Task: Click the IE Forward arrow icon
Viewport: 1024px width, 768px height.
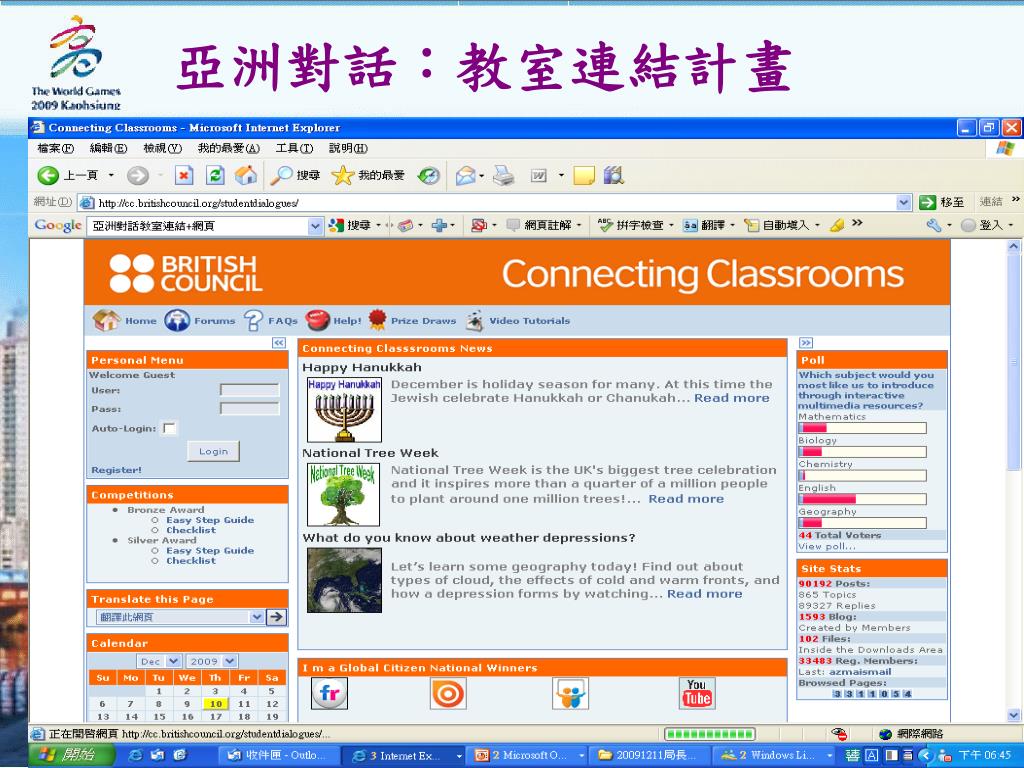Action: tap(137, 175)
